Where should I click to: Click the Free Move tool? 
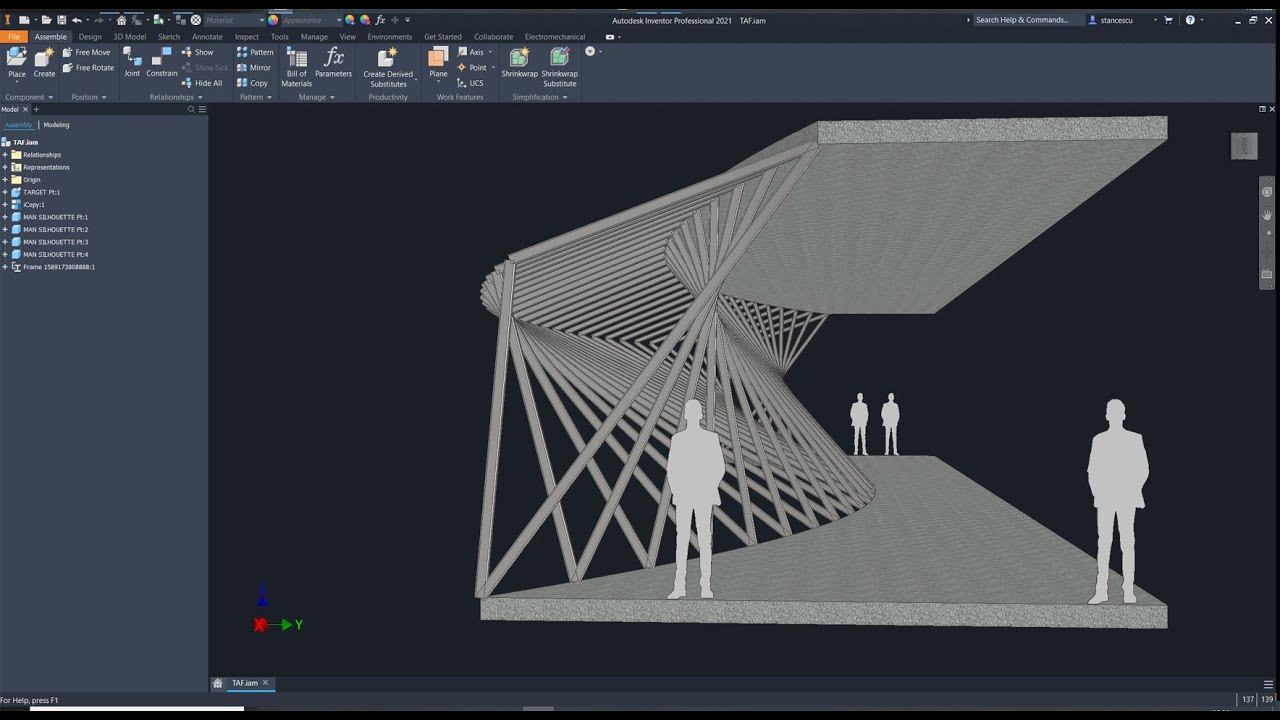tap(86, 52)
